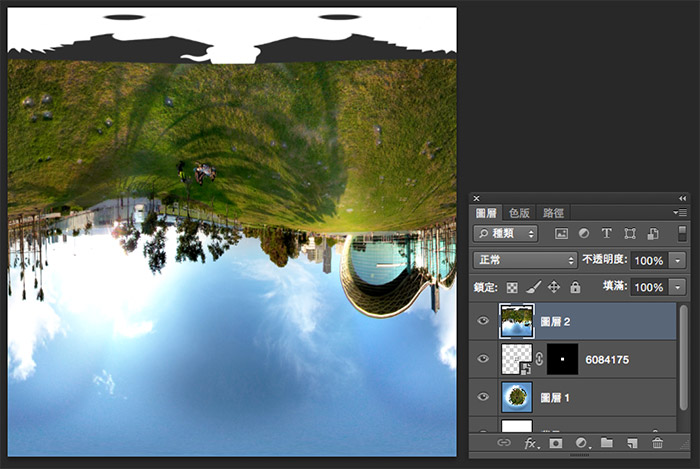700x469 pixels.
Task: Delete layer using the trash icon
Action: click(x=657, y=443)
